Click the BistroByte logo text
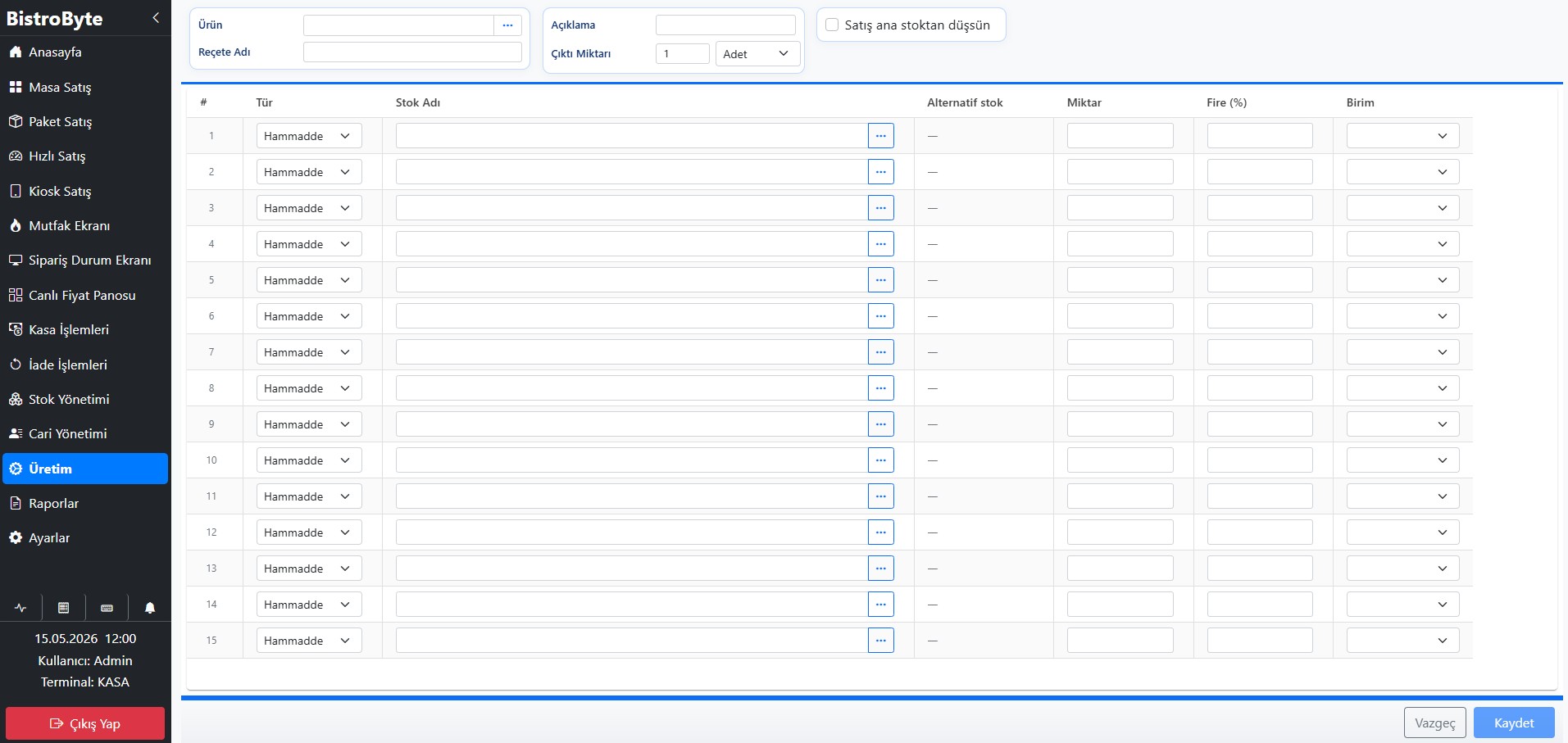 click(55, 19)
